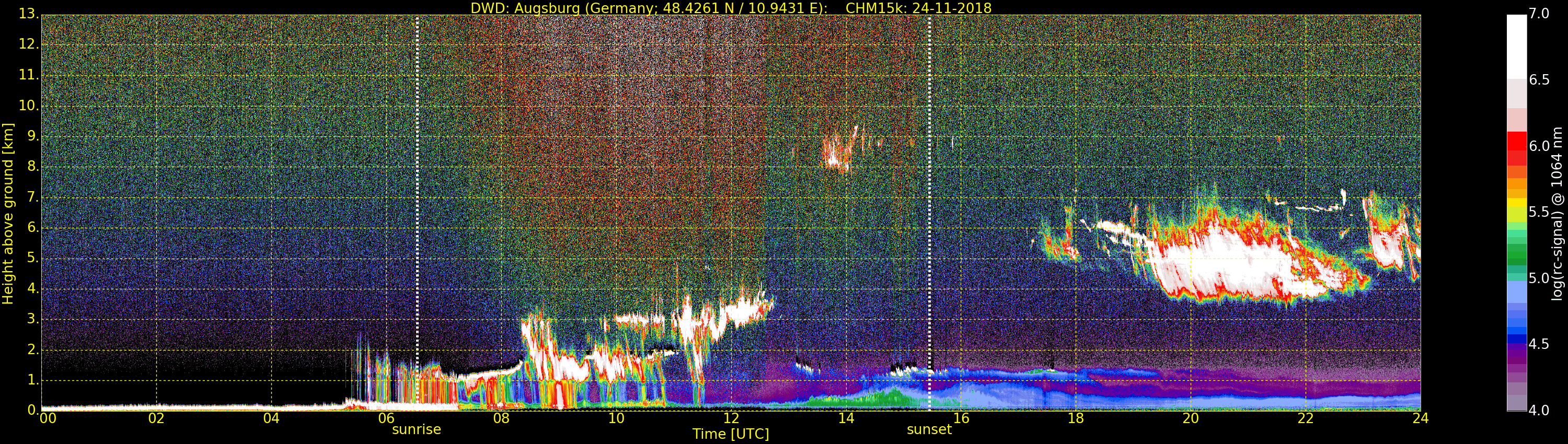Pick the white top band of the colorbar
Image resolution: width=1568 pixels, height=444 pixels.
click(x=1516, y=47)
